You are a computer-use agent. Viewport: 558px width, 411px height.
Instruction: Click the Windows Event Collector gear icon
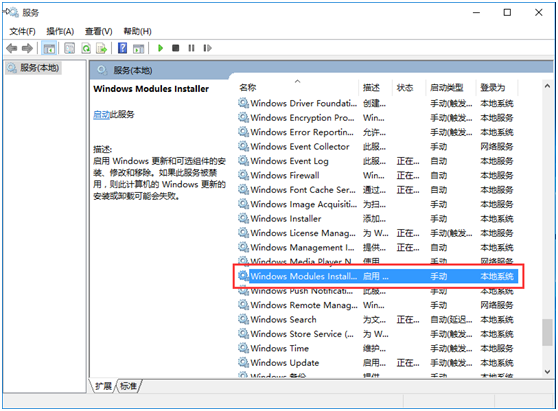243,146
